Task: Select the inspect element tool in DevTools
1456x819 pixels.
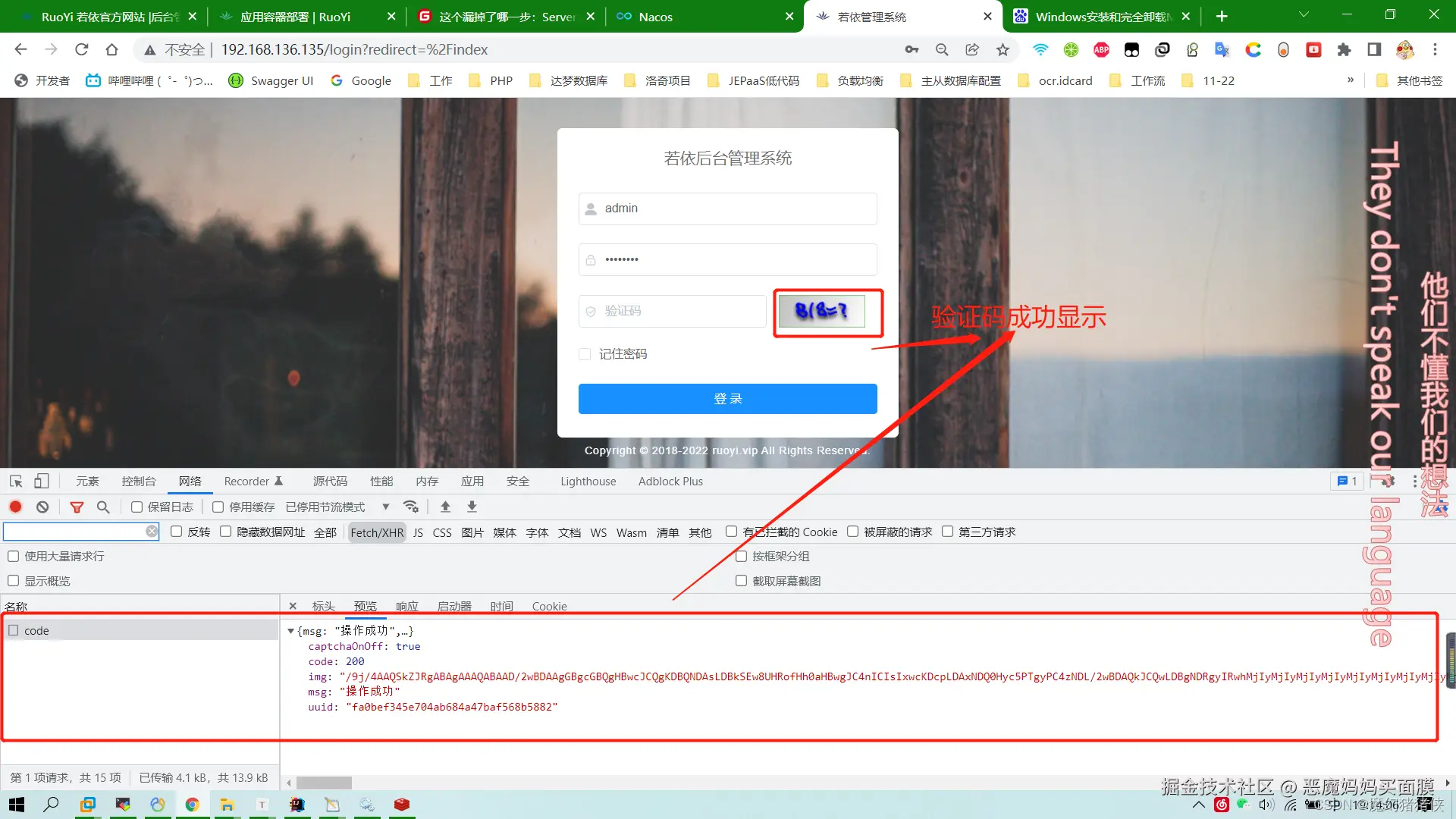Action: tap(14, 481)
